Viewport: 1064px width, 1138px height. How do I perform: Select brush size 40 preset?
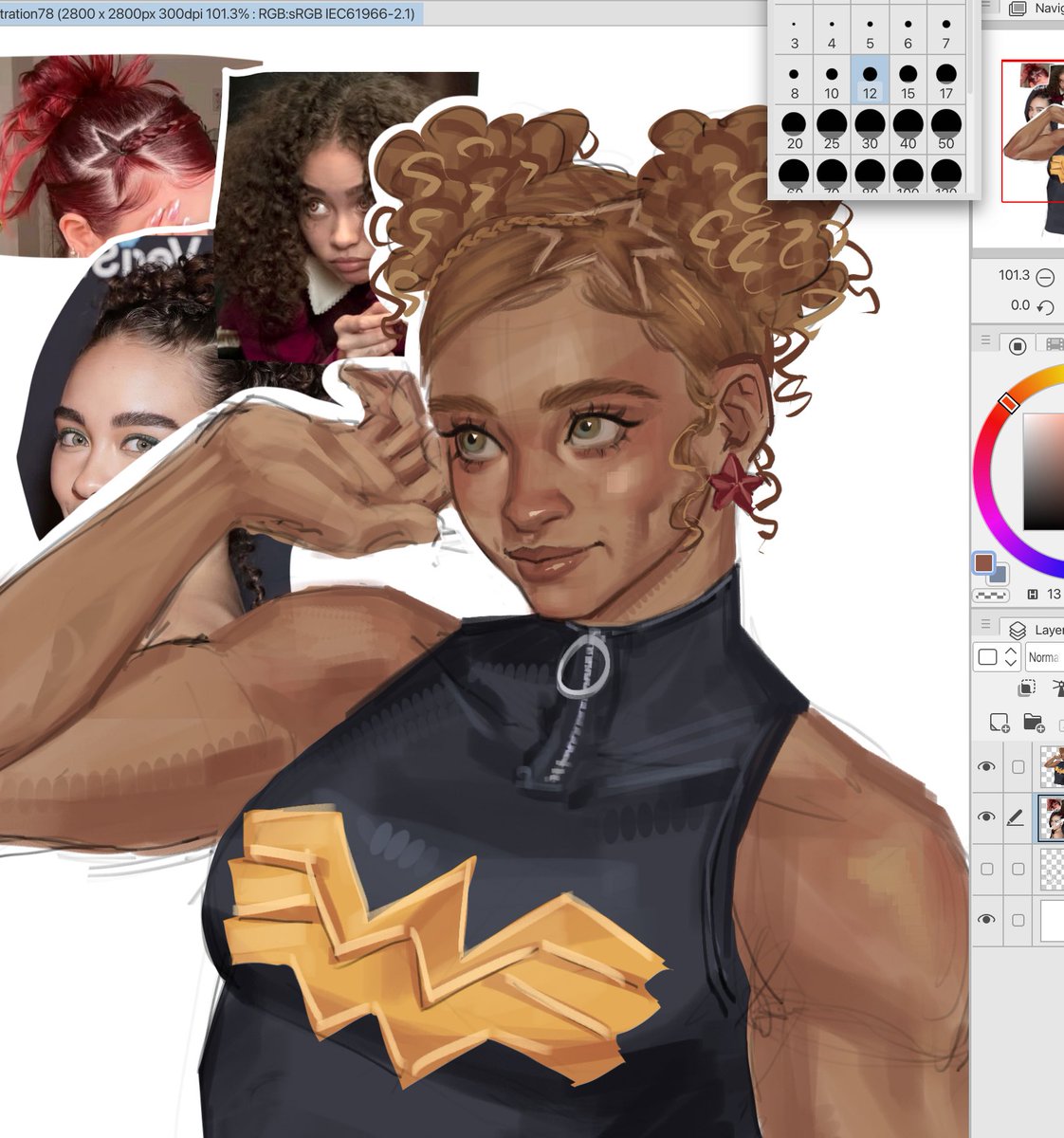[x=908, y=129]
